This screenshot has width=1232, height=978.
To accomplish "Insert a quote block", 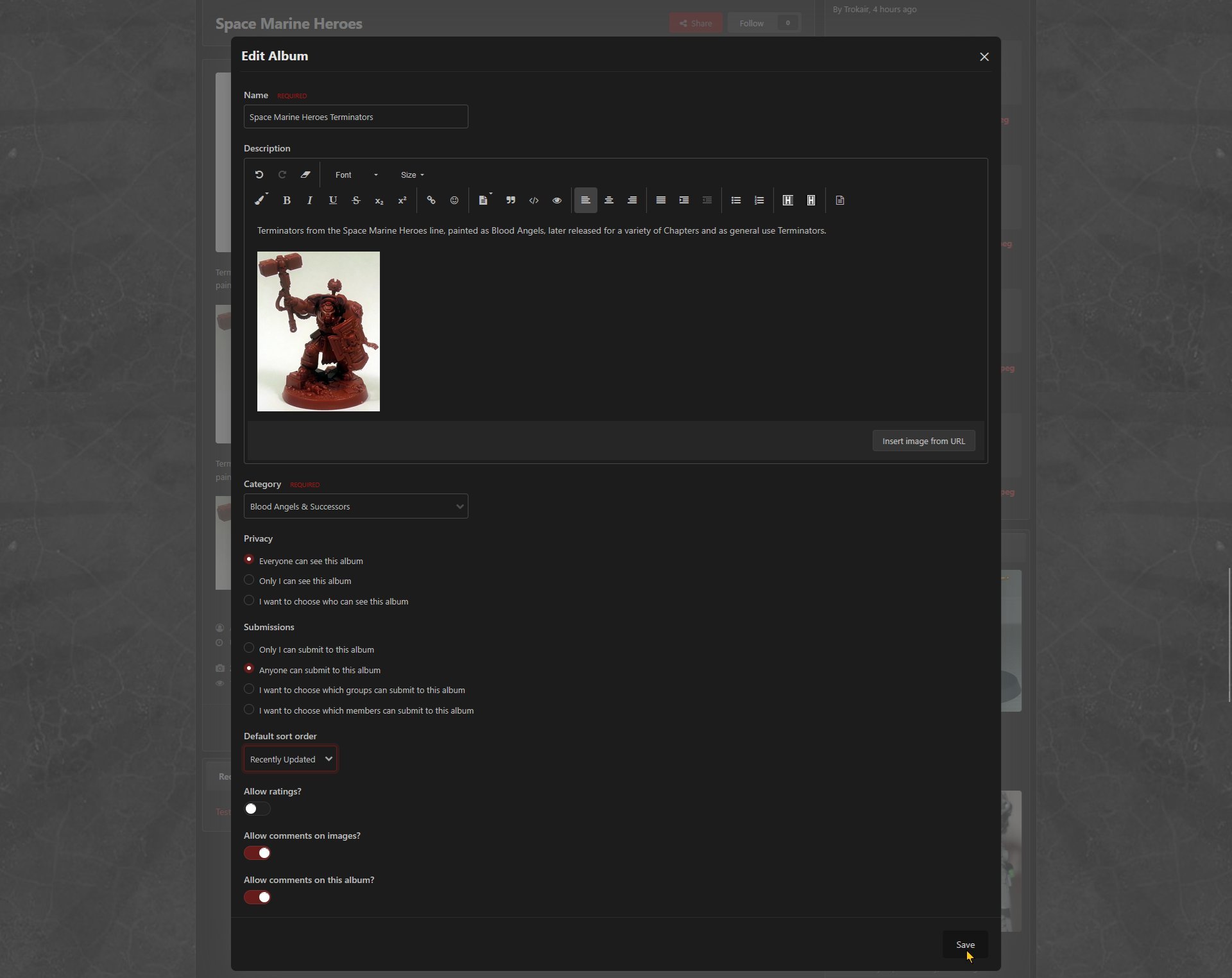I will tap(511, 200).
